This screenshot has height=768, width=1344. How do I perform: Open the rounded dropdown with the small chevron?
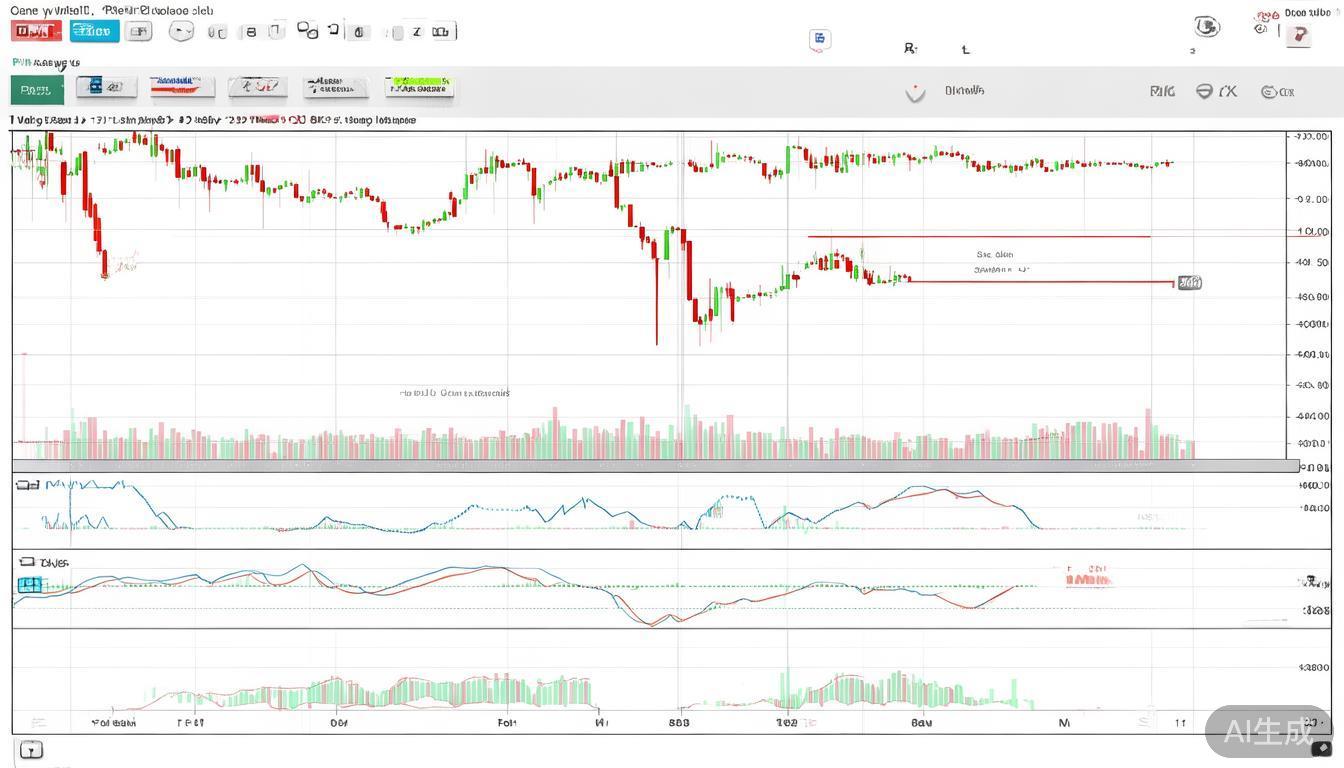point(181,31)
